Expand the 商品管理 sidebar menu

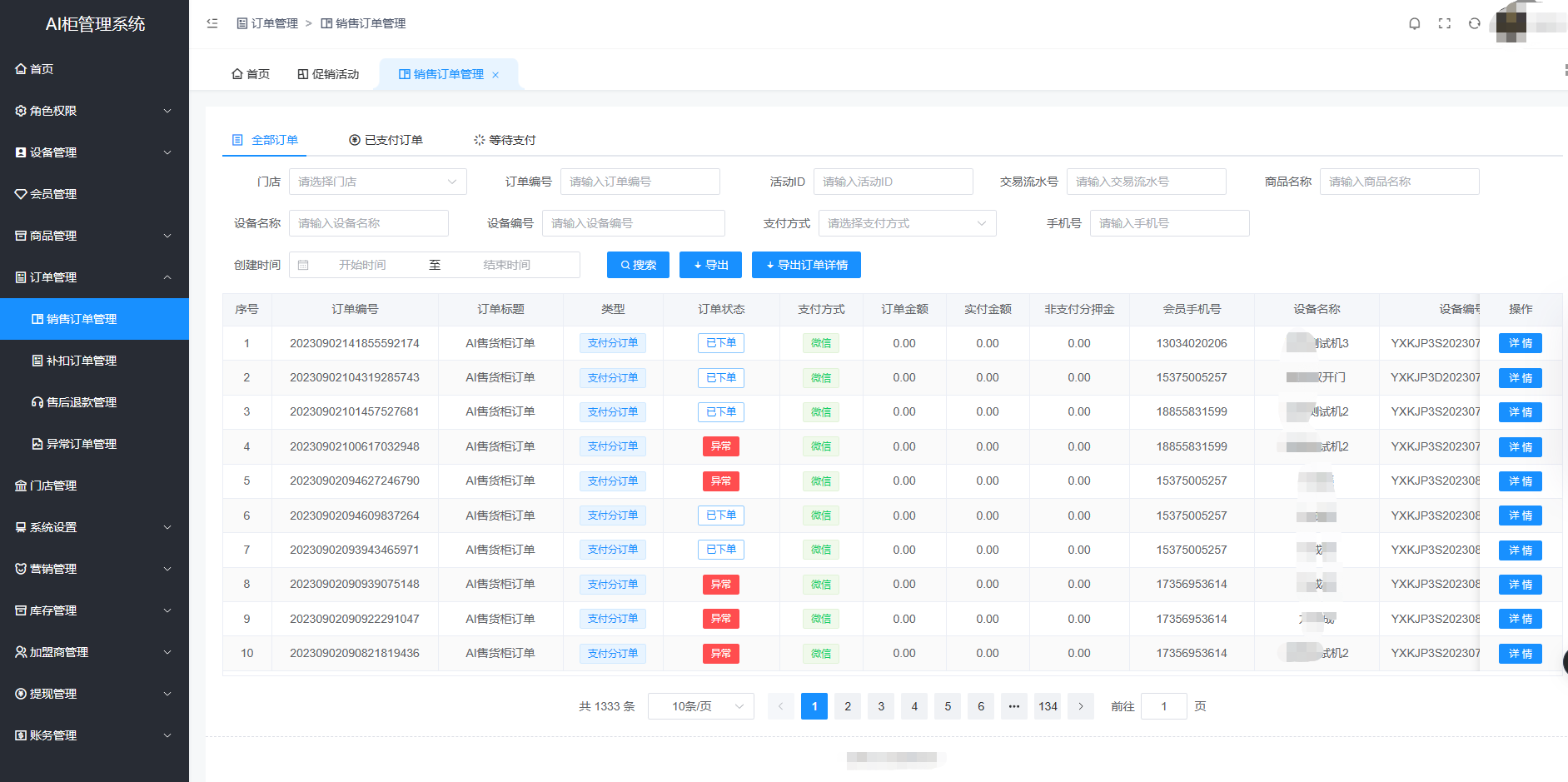(x=94, y=236)
